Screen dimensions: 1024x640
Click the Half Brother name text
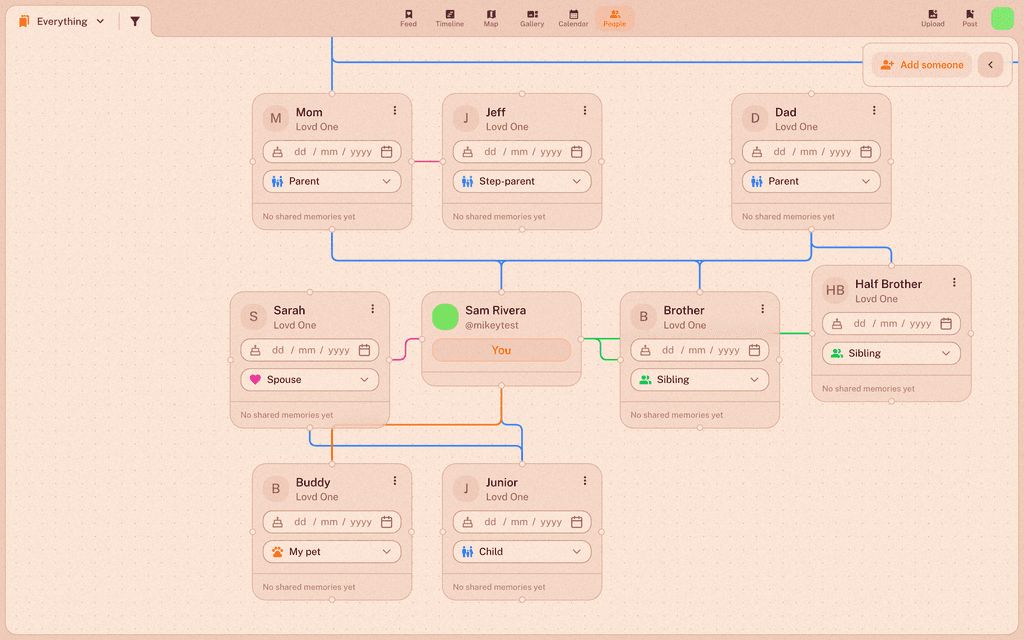(x=888, y=284)
